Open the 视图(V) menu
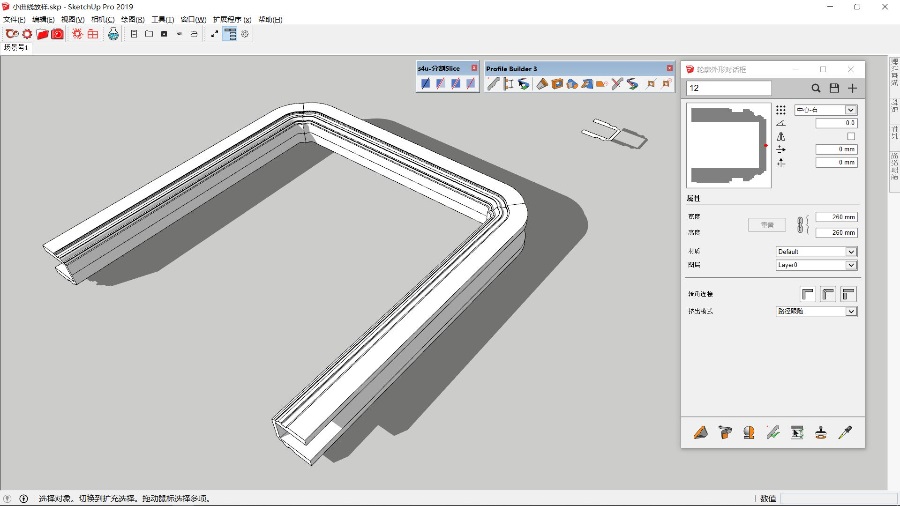This screenshot has width=900, height=506. point(73,20)
